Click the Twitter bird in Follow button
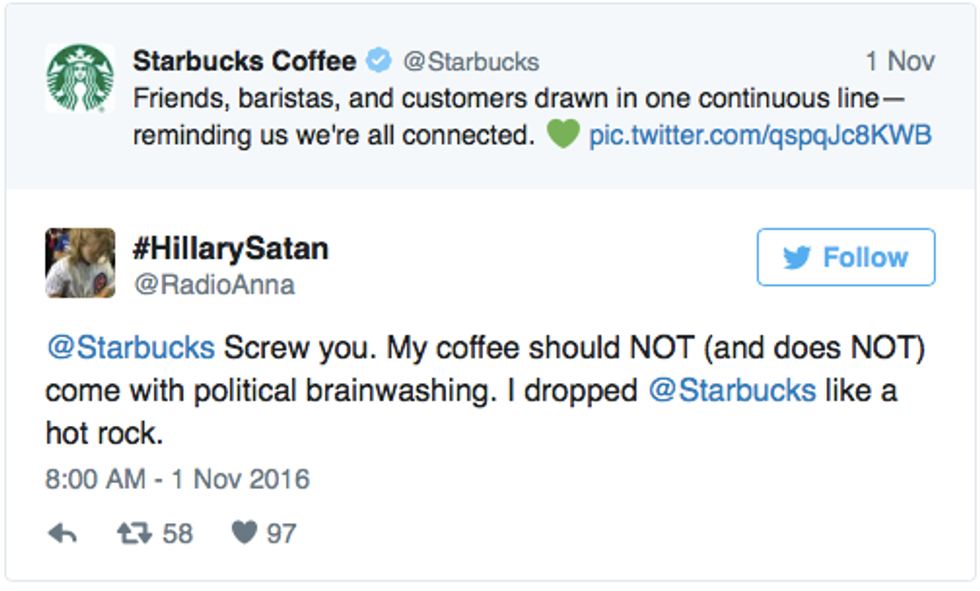980x591 pixels. [x=796, y=258]
